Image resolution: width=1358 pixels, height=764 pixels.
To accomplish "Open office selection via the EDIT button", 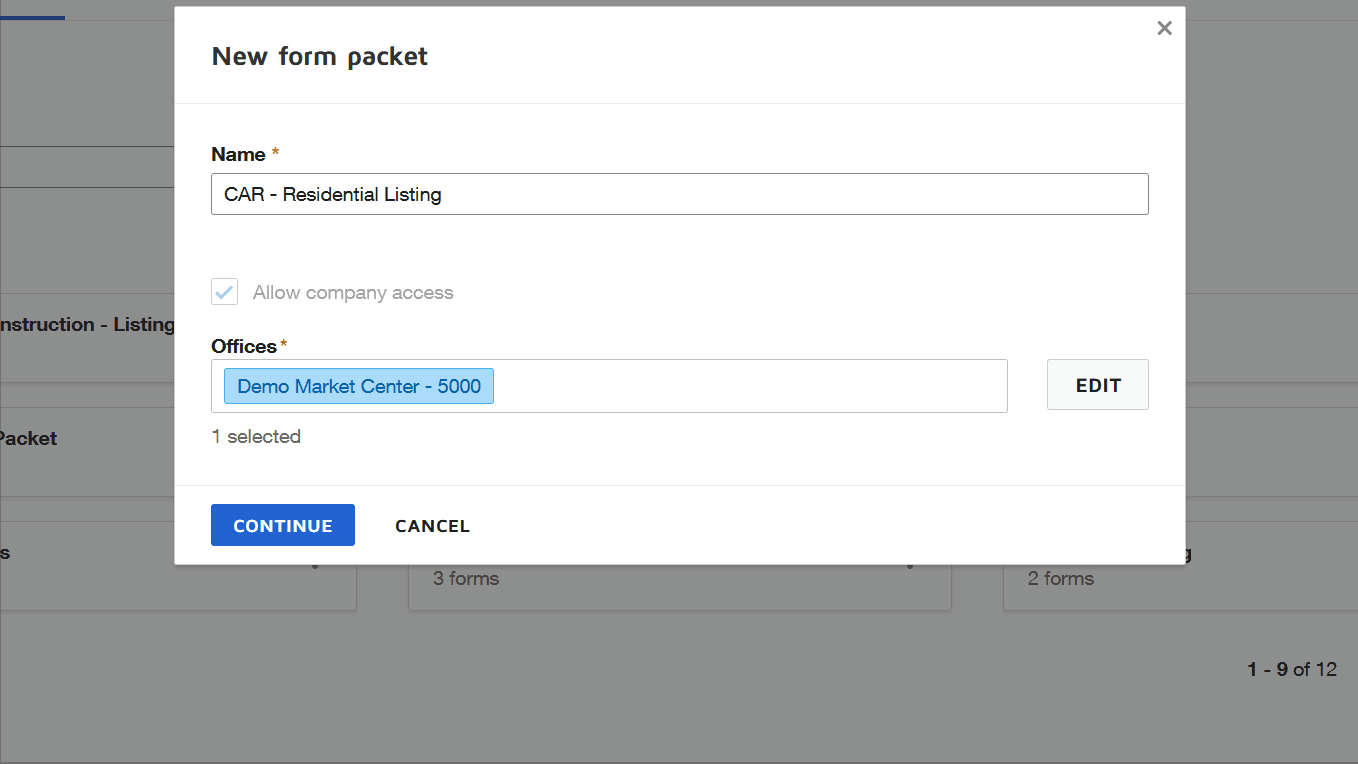I will click(x=1097, y=384).
